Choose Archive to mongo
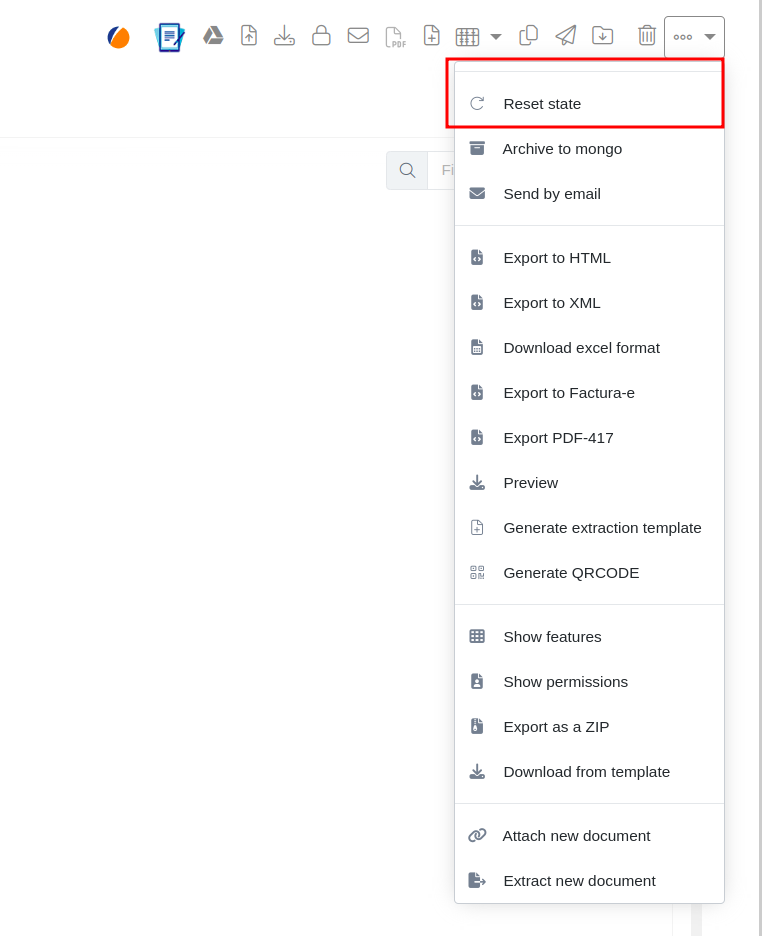The width and height of the screenshot is (762, 936). (x=562, y=149)
